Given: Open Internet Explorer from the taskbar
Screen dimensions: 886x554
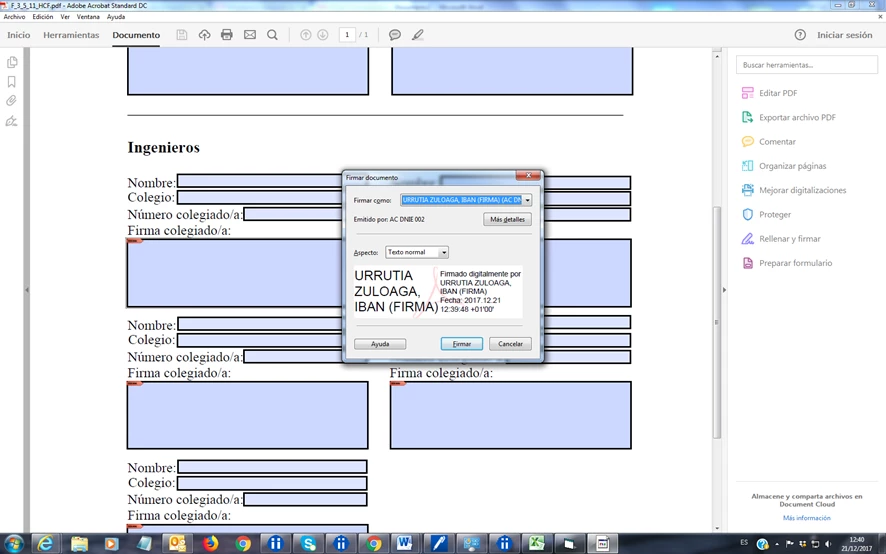Looking at the screenshot, I should click(x=46, y=544).
